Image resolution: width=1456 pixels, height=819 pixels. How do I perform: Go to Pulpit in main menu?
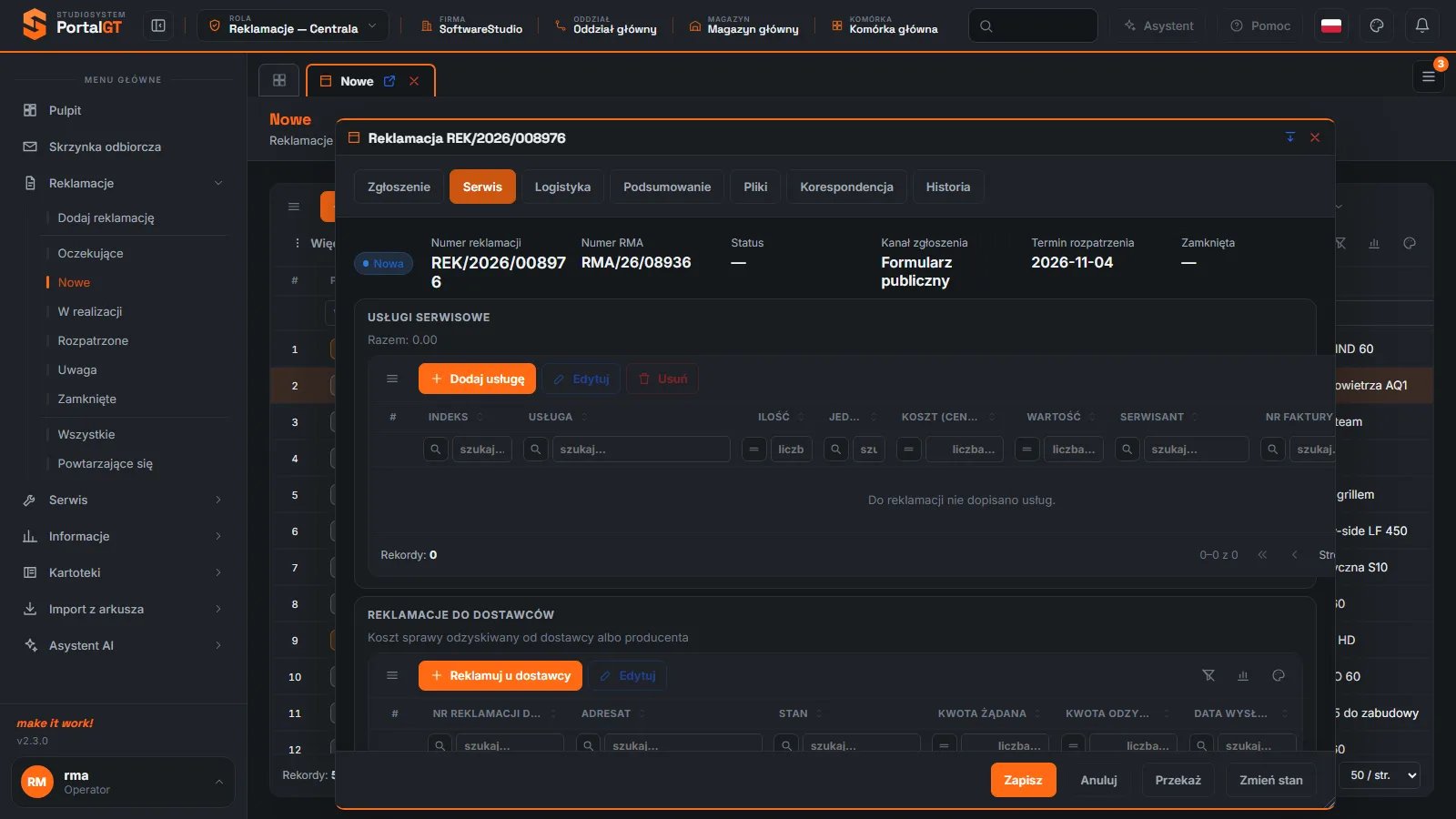click(123, 110)
